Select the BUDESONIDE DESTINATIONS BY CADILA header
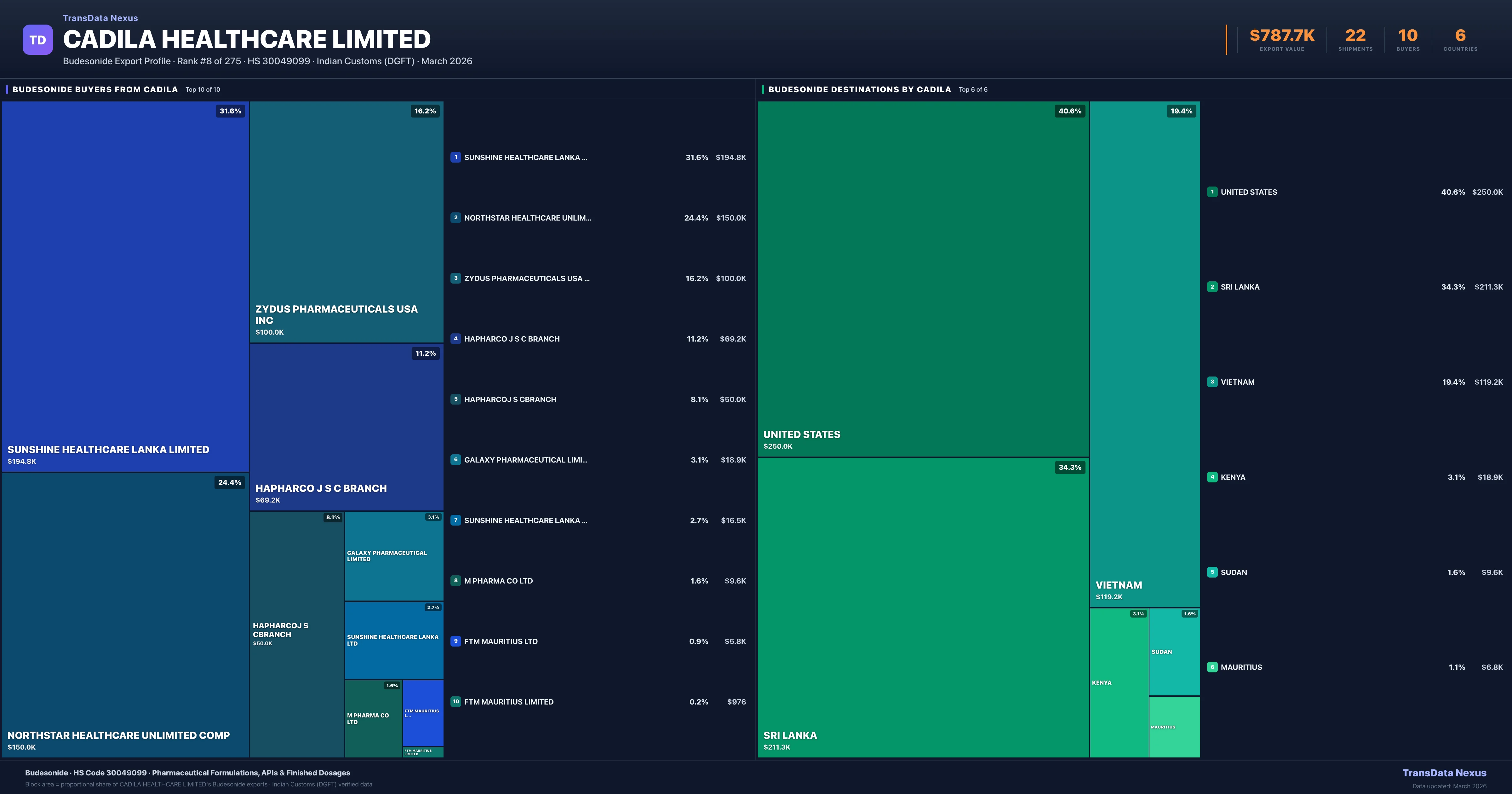This screenshot has width=1512, height=794. click(859, 89)
